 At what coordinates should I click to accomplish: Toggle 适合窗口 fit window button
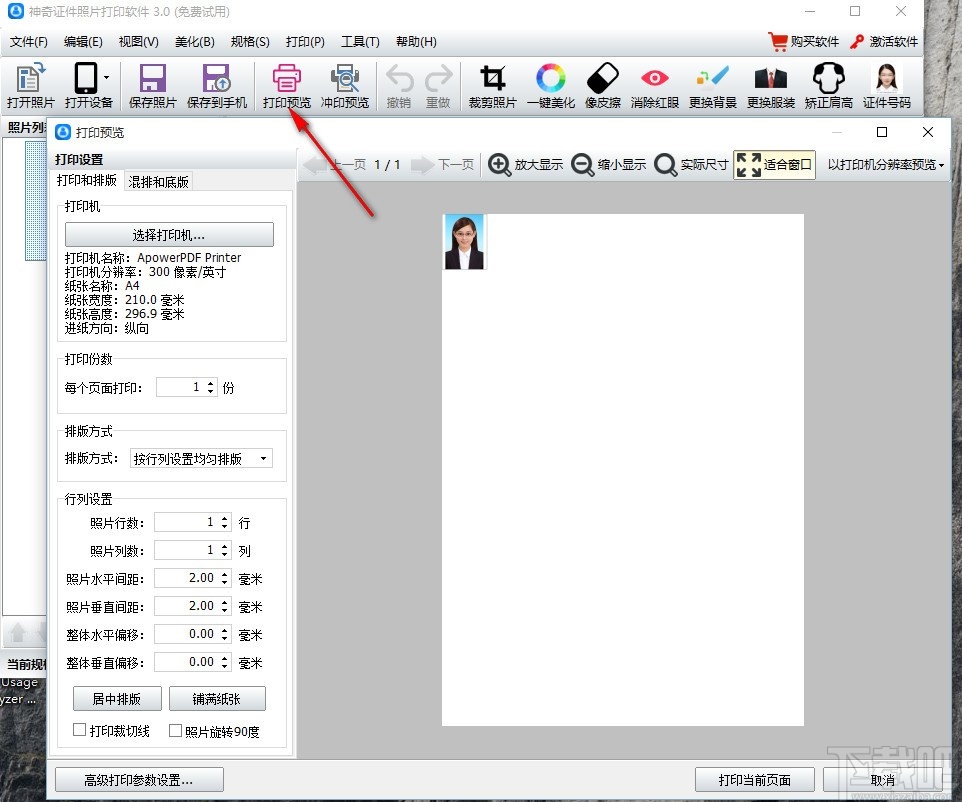tap(774, 164)
